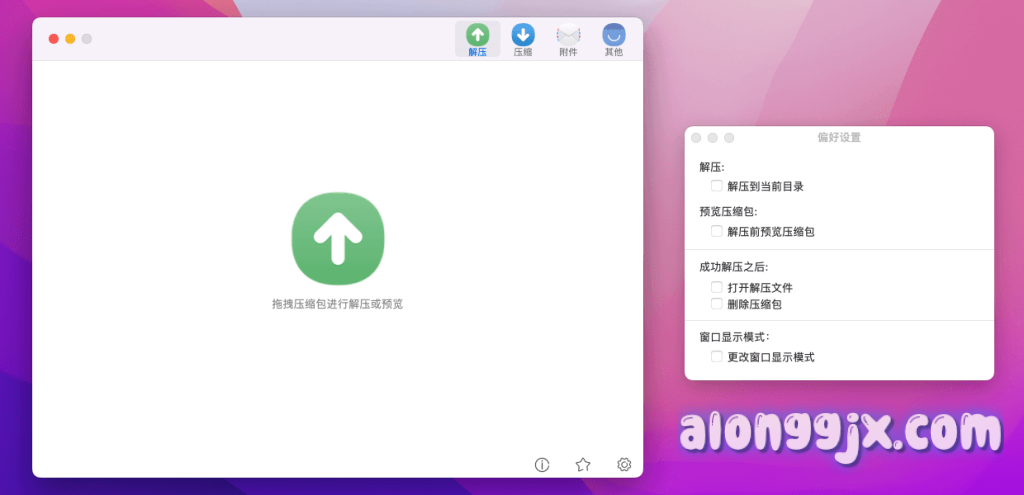
Task: Minimize the 偏好设置 preferences window
Action: coord(713,138)
